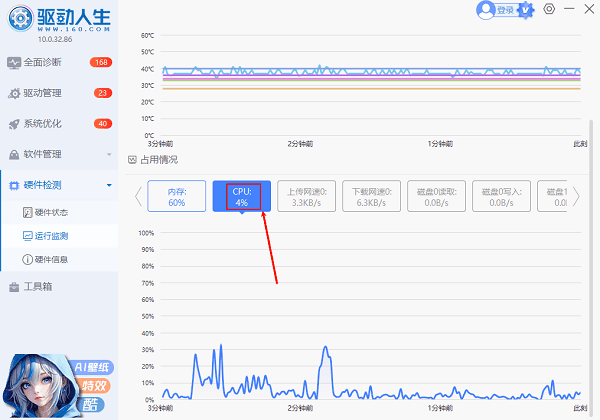The image size is (600, 420).
Task: Toggle the 上传网速0 metric card
Action: [x=306, y=196]
